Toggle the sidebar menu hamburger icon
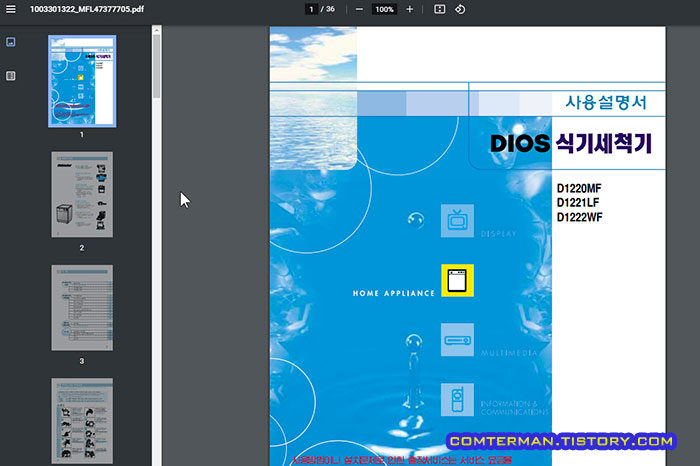This screenshot has height=466, width=700. (11, 9)
